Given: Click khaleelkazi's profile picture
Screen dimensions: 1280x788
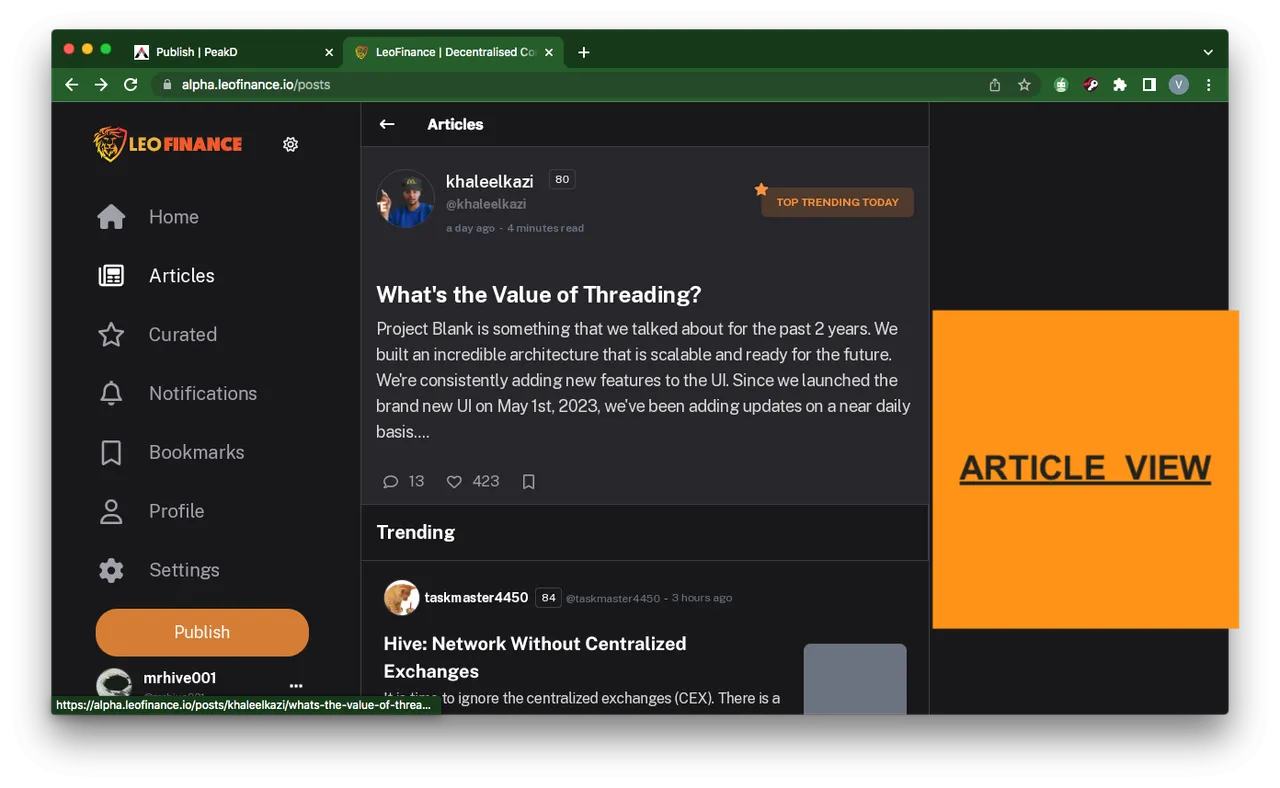Looking at the screenshot, I should click(405, 198).
